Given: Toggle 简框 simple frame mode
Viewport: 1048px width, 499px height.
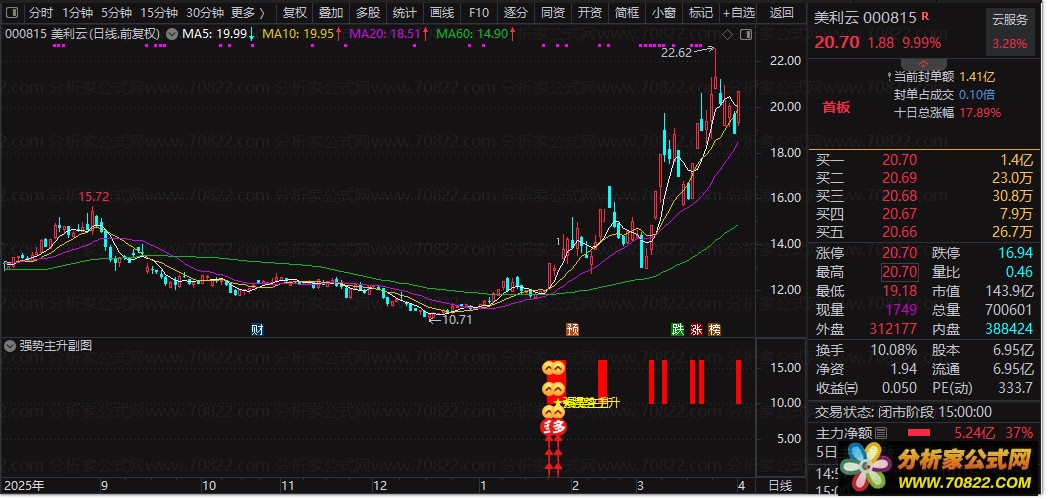Looking at the screenshot, I should (626, 13).
